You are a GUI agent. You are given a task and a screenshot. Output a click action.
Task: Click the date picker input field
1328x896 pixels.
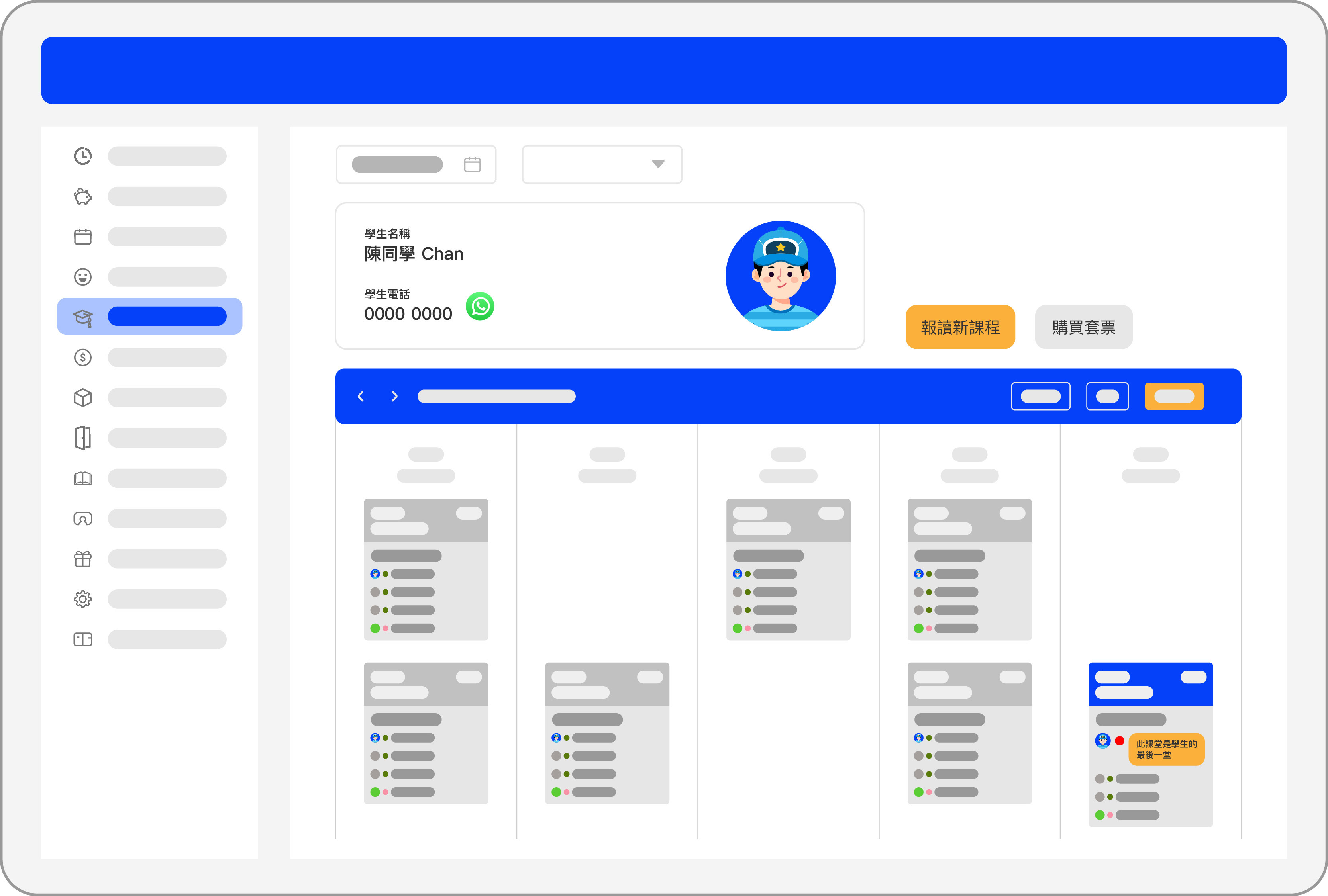416,164
